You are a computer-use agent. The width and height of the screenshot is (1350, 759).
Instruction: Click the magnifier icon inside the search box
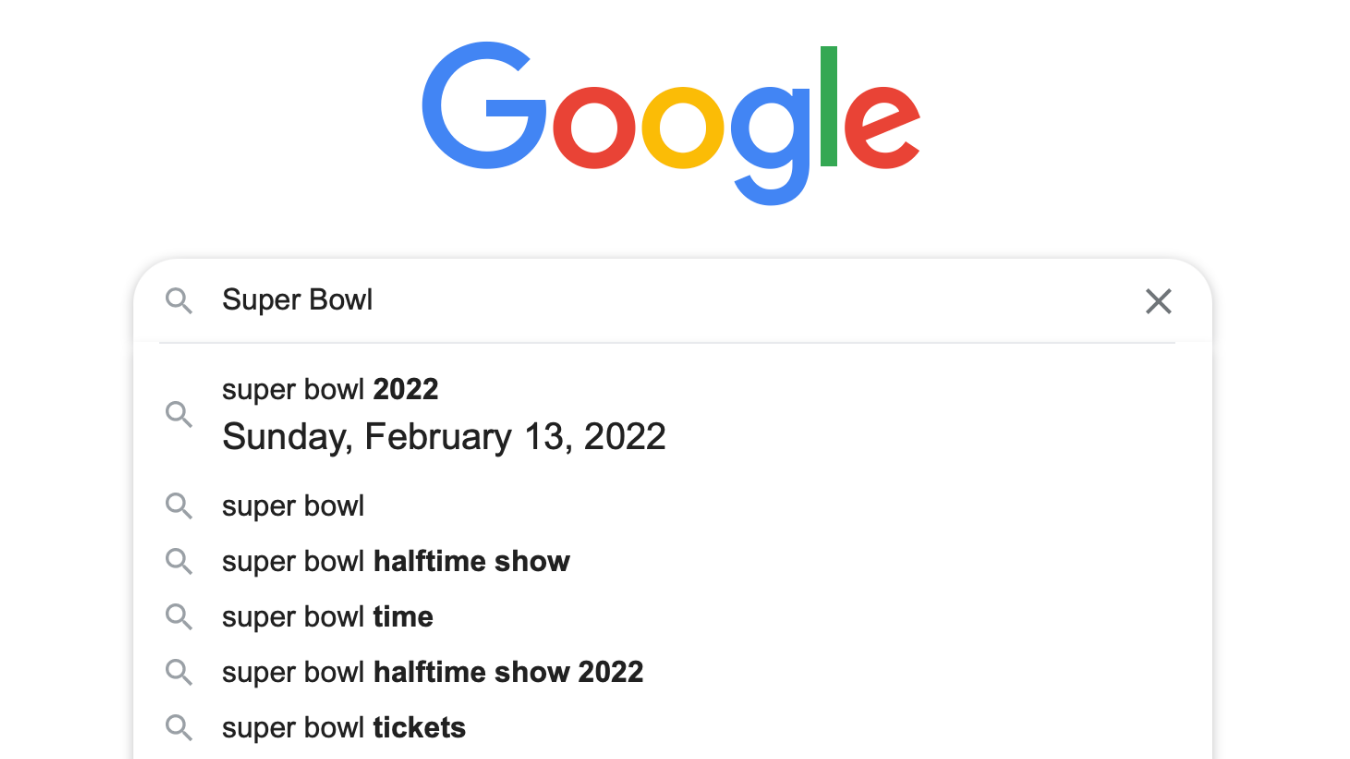[x=179, y=301]
